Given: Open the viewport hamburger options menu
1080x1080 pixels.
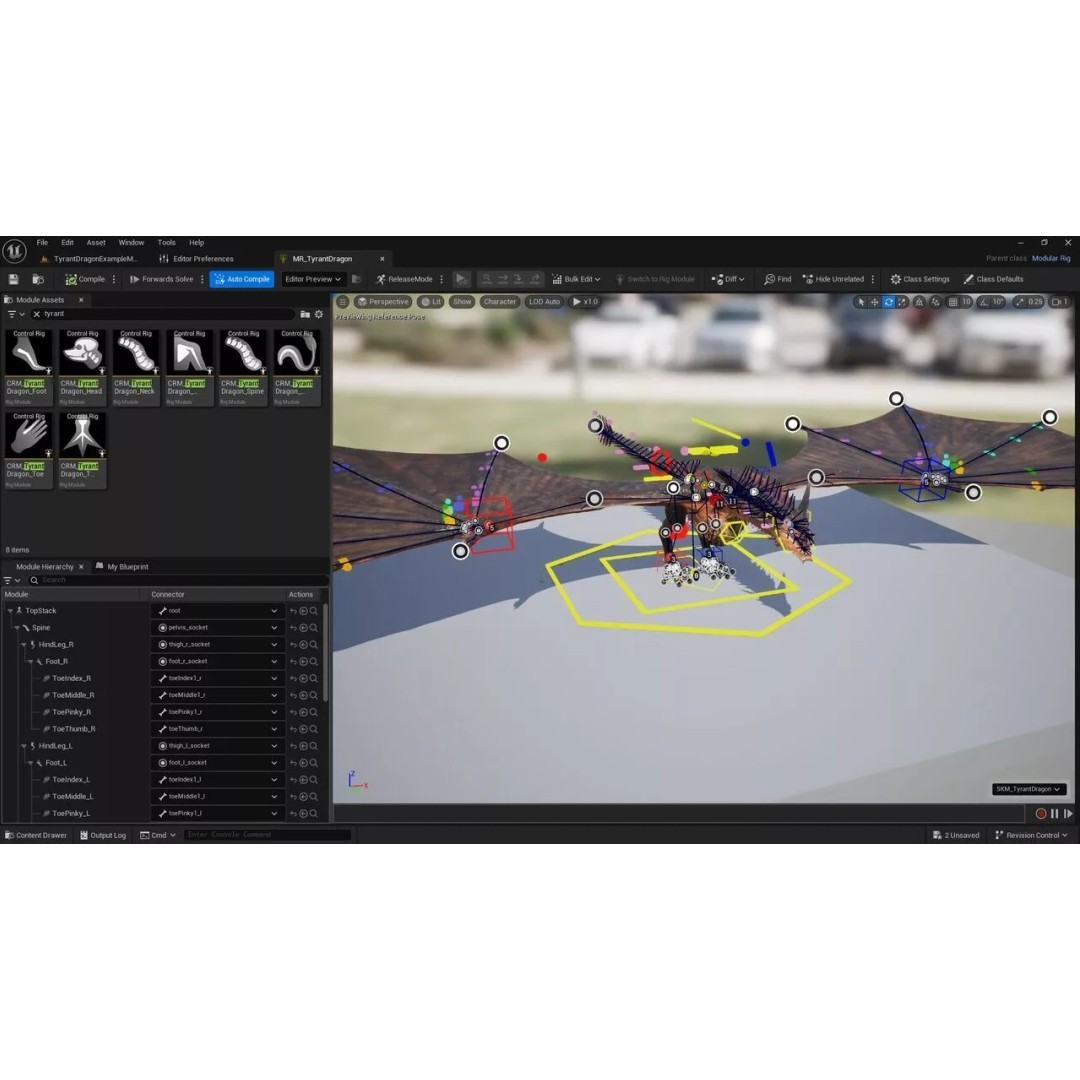Looking at the screenshot, I should pyautogui.click(x=342, y=302).
